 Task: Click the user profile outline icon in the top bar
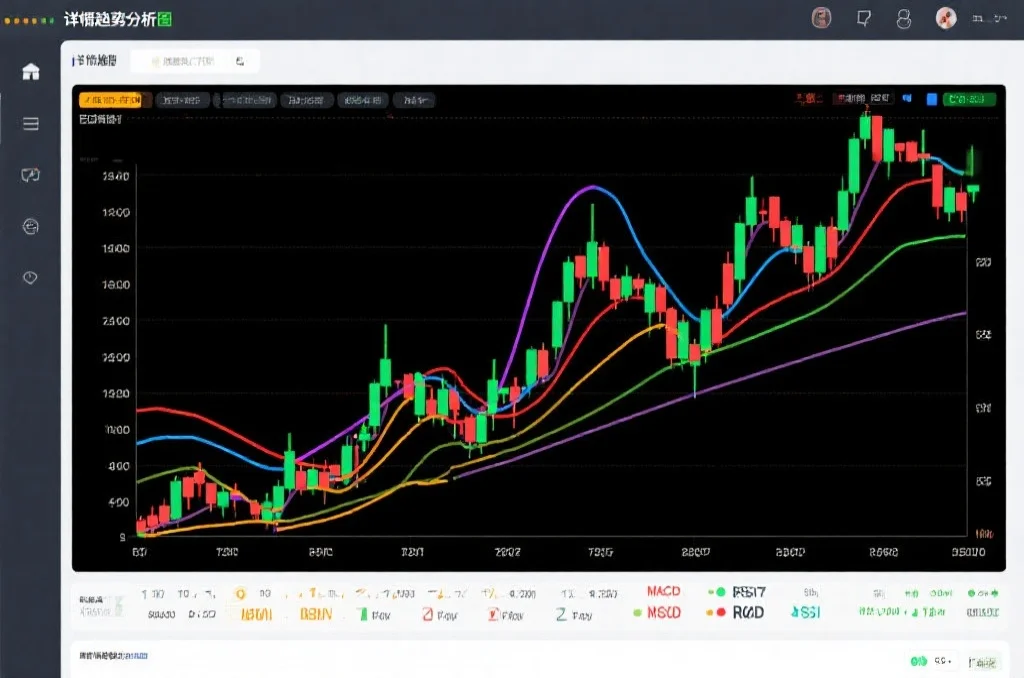(x=904, y=18)
